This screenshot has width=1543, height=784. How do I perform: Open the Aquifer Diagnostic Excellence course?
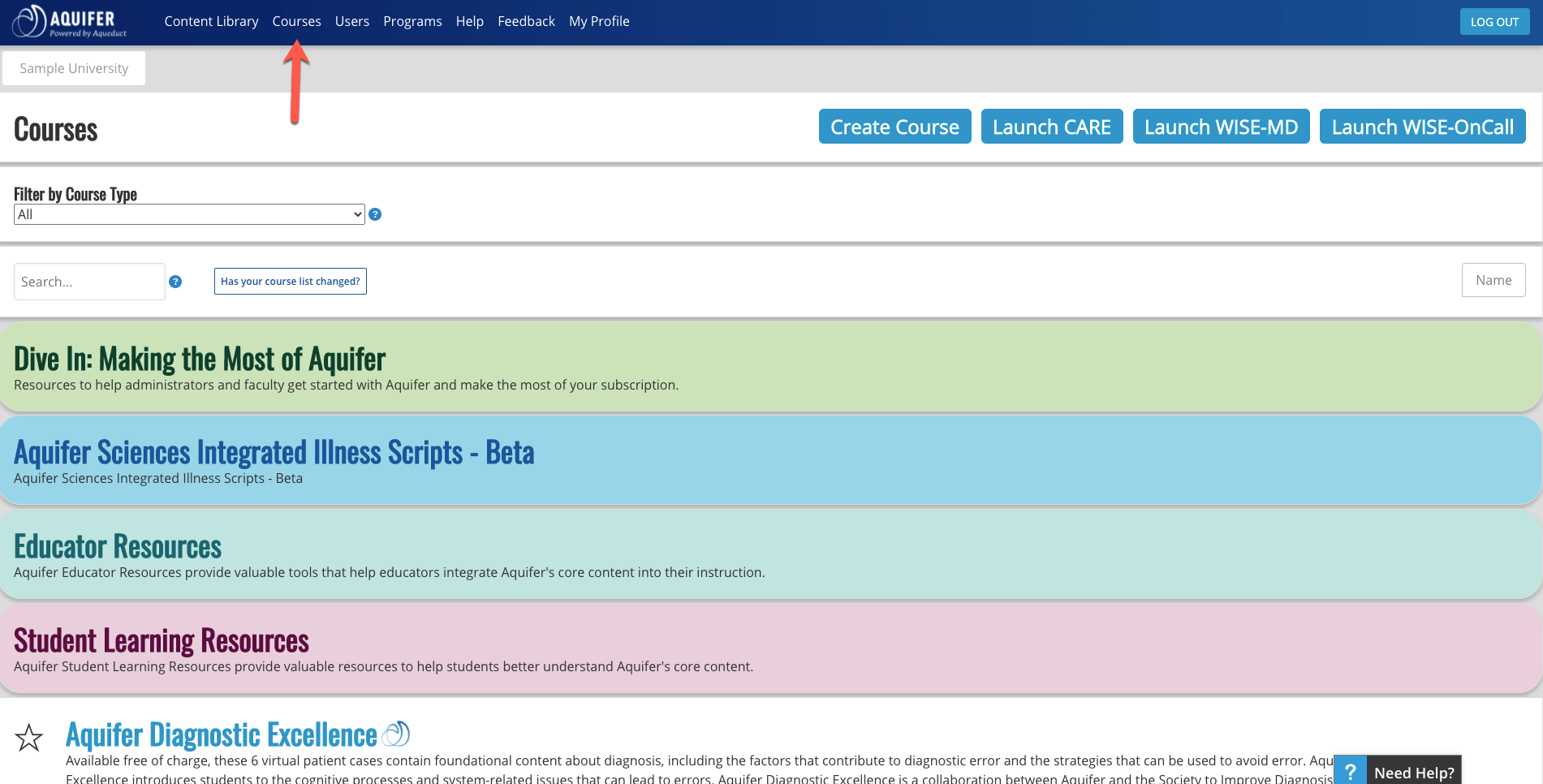pyautogui.click(x=222, y=734)
